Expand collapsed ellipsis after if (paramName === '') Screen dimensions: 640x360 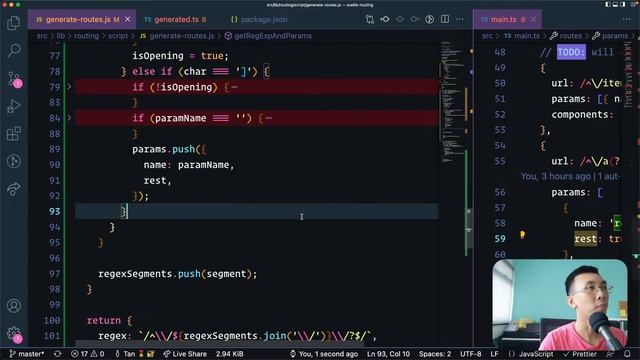coord(269,118)
